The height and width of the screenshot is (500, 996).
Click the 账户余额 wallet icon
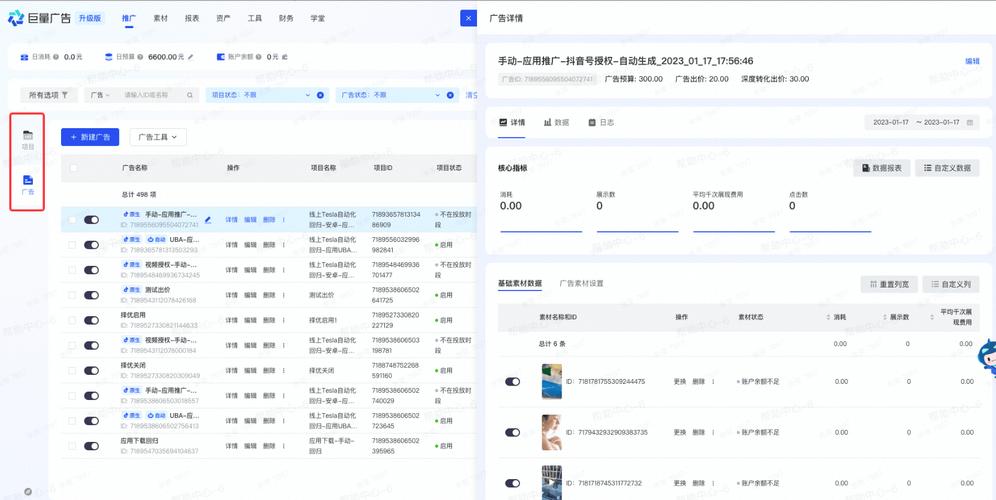tap(220, 57)
